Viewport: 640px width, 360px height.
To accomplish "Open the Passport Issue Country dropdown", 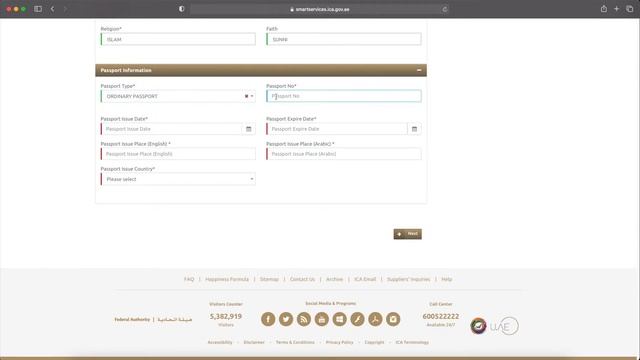I will pos(178,179).
